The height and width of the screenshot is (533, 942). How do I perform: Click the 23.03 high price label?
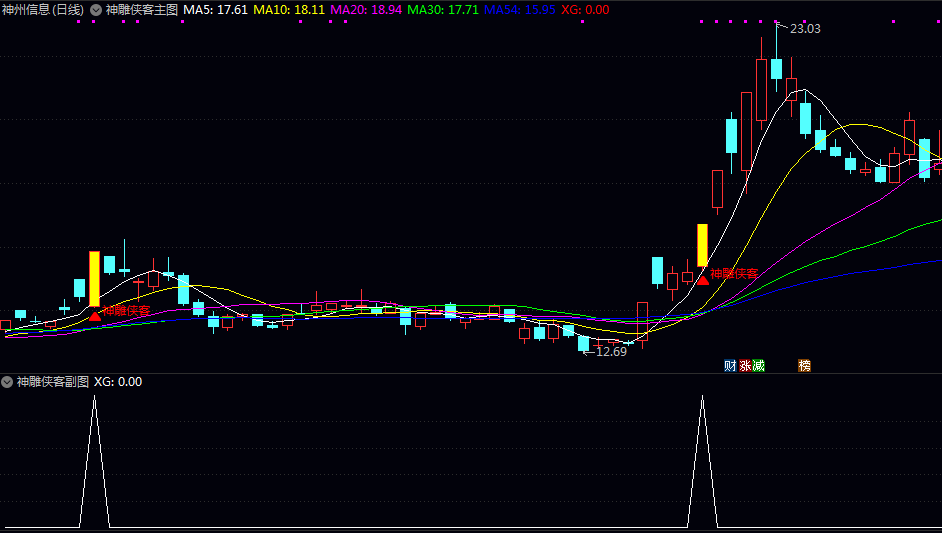805,29
